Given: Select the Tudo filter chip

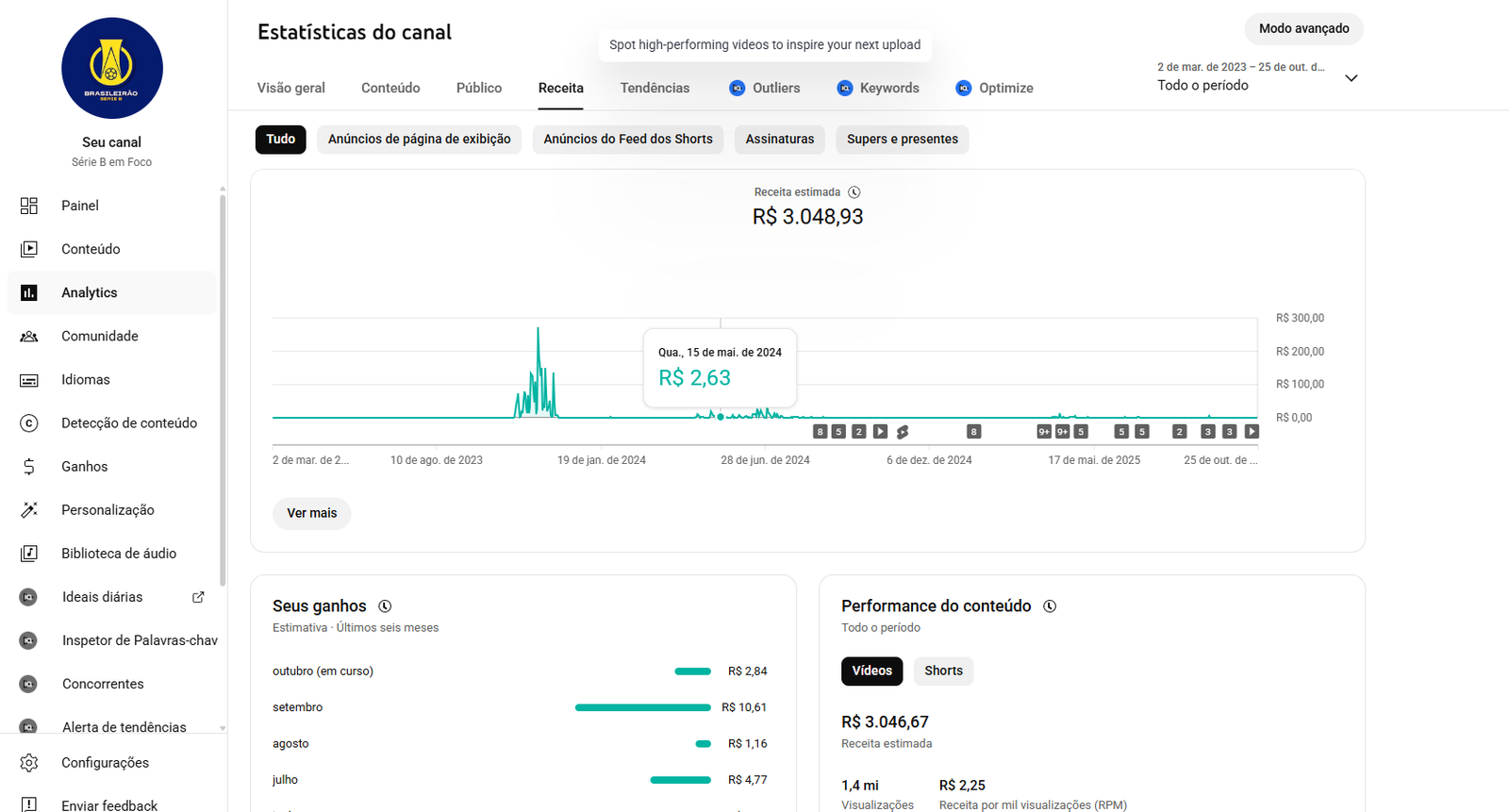Looking at the screenshot, I should pyautogui.click(x=280, y=140).
